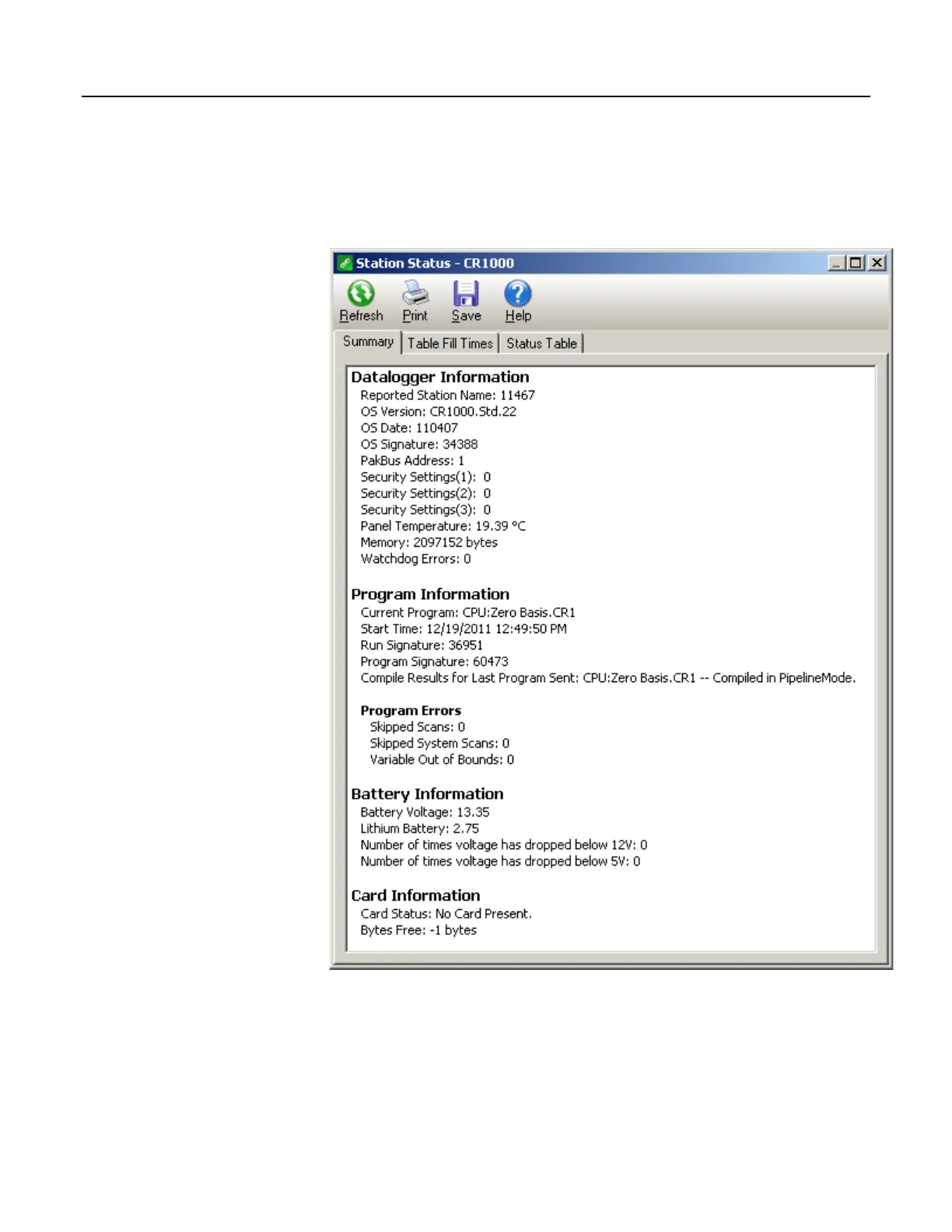
Task: Click Security Settings(1) line
Action: coord(425,477)
